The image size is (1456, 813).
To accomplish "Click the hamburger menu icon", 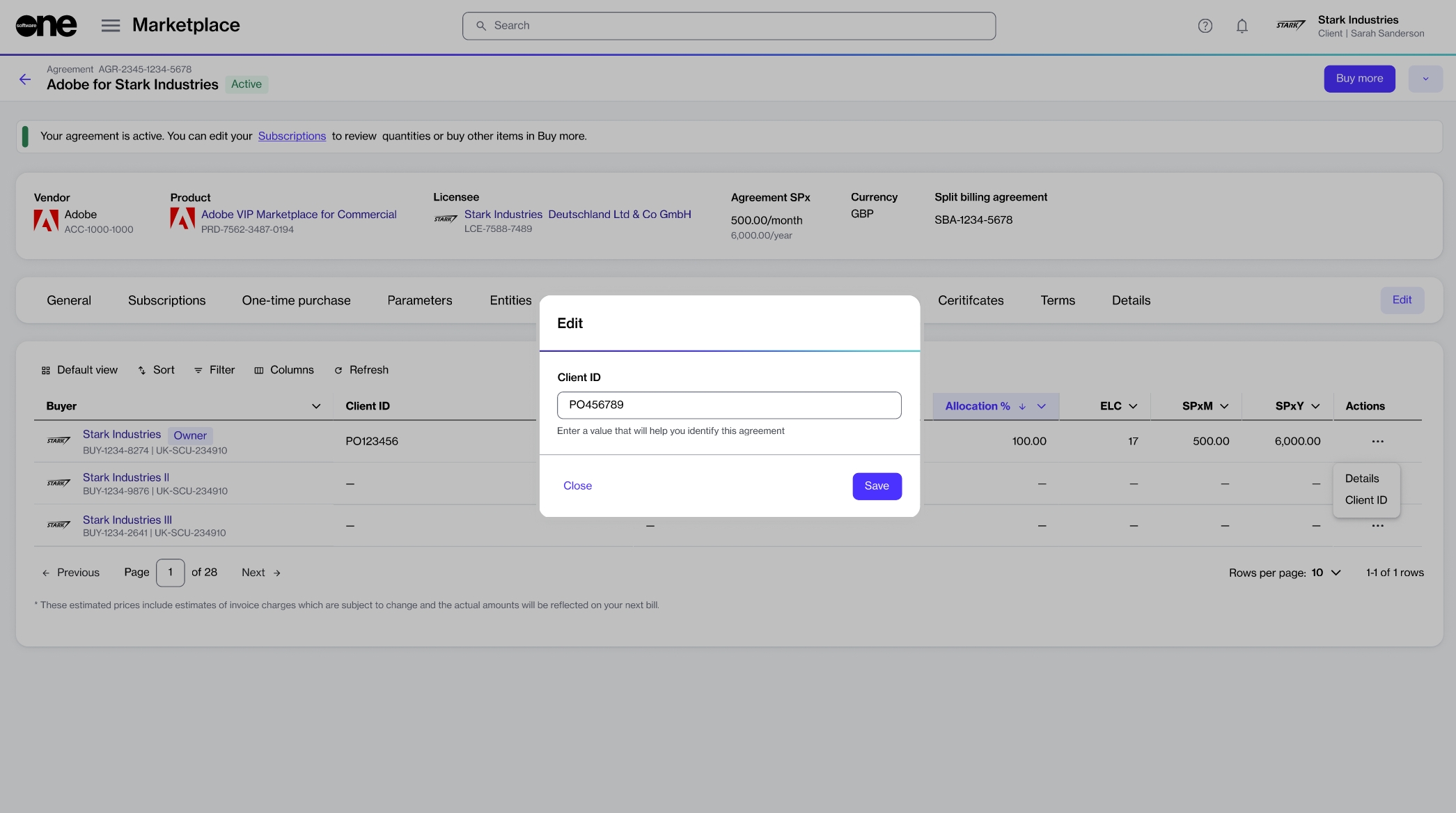I will click(110, 26).
